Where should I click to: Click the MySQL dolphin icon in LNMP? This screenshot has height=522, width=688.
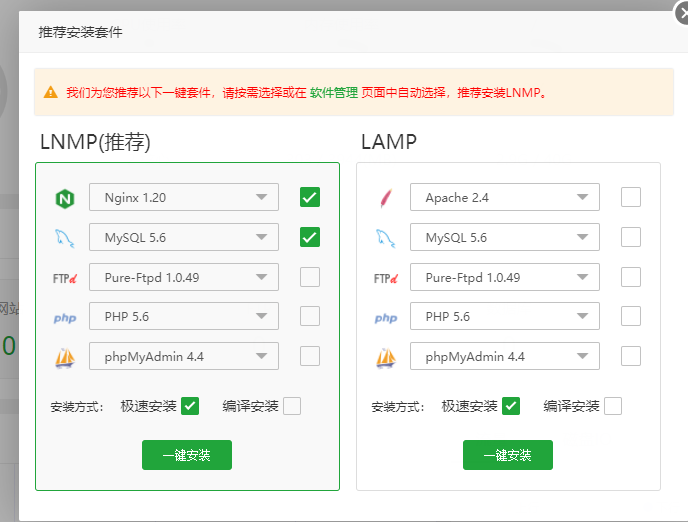coord(65,238)
